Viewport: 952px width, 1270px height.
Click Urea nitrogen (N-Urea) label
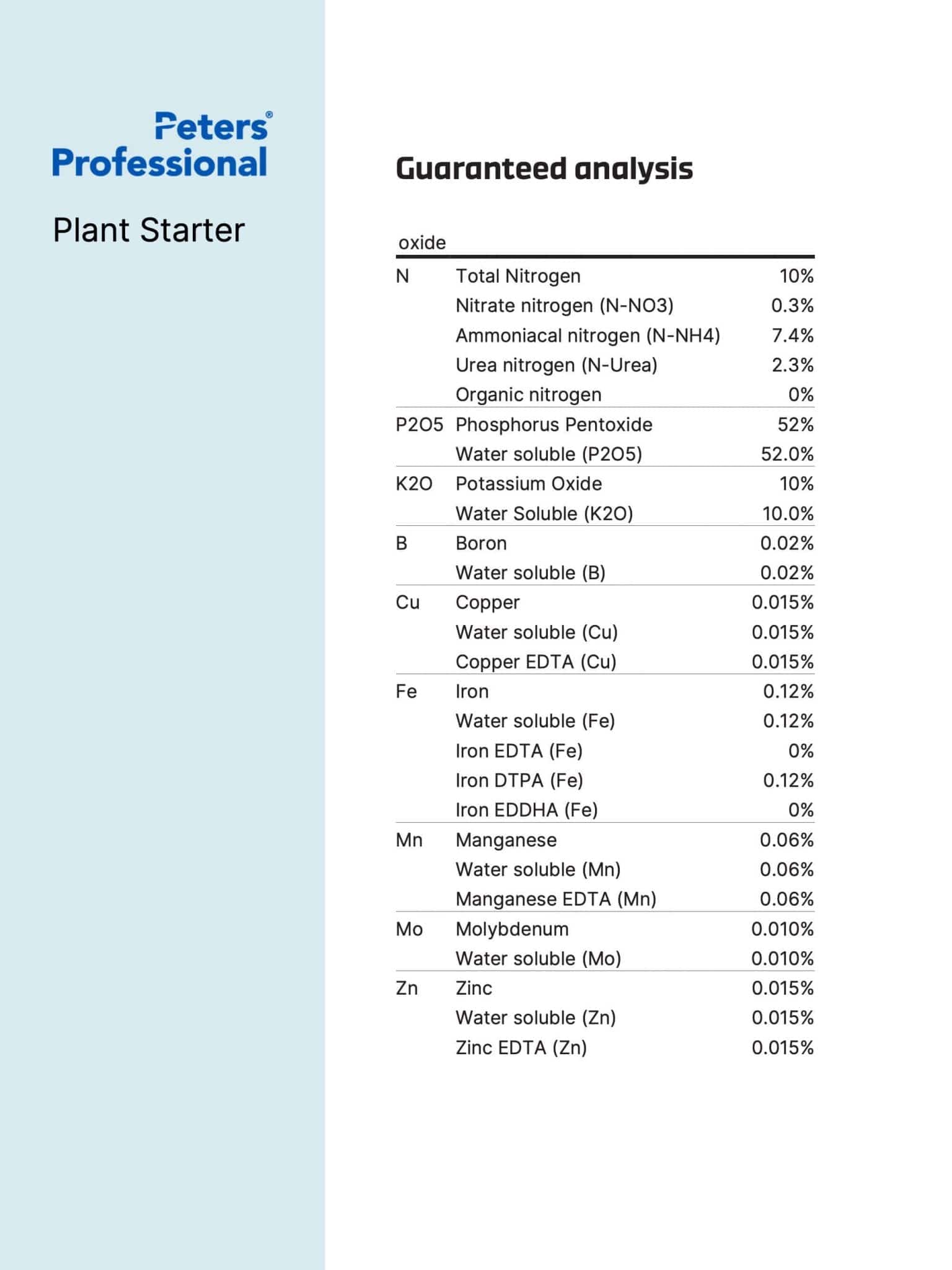pyautogui.click(x=557, y=365)
